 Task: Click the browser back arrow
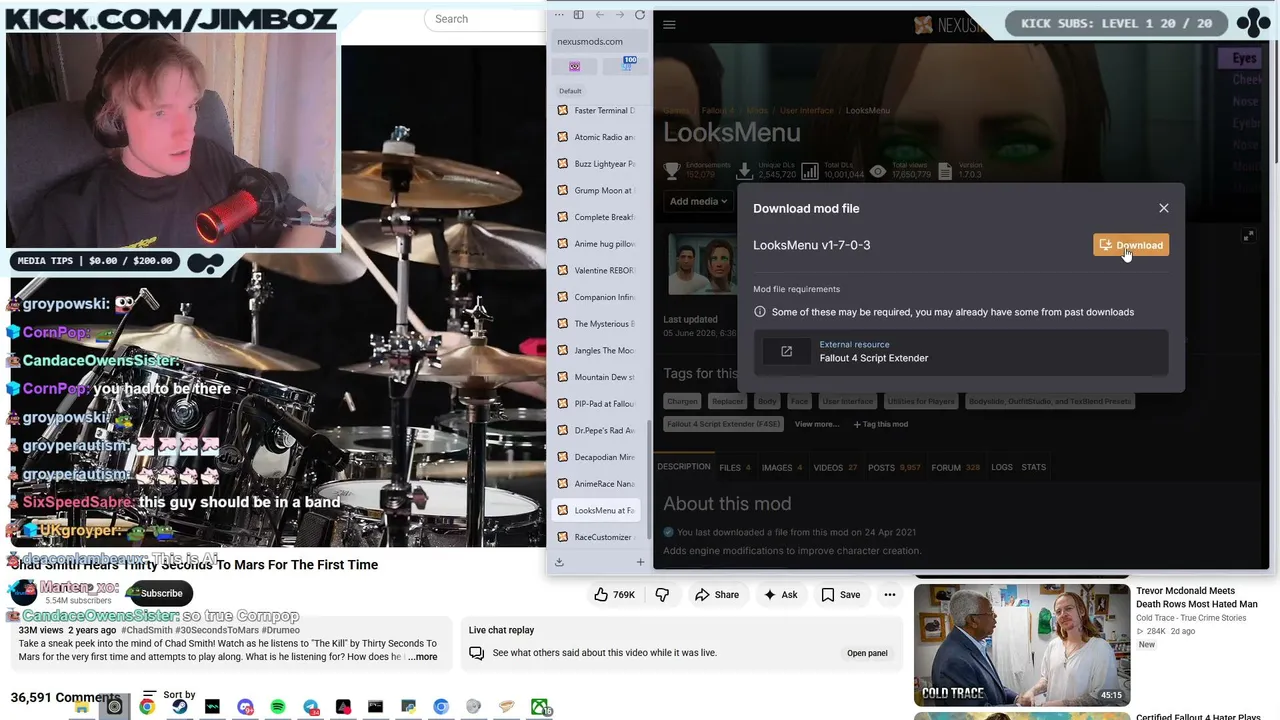click(599, 15)
